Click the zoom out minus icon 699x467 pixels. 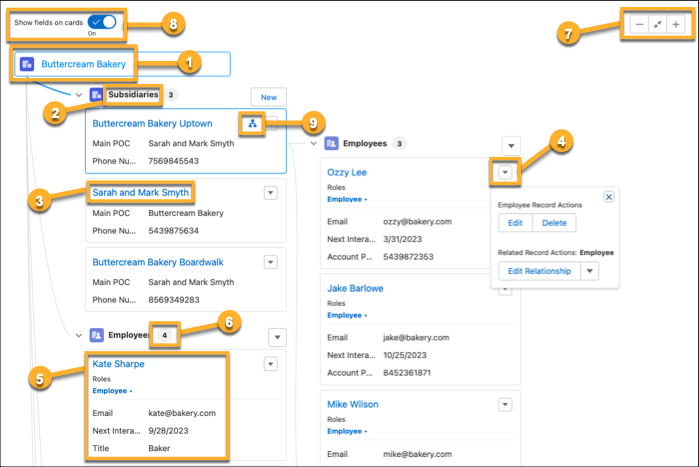click(x=638, y=24)
